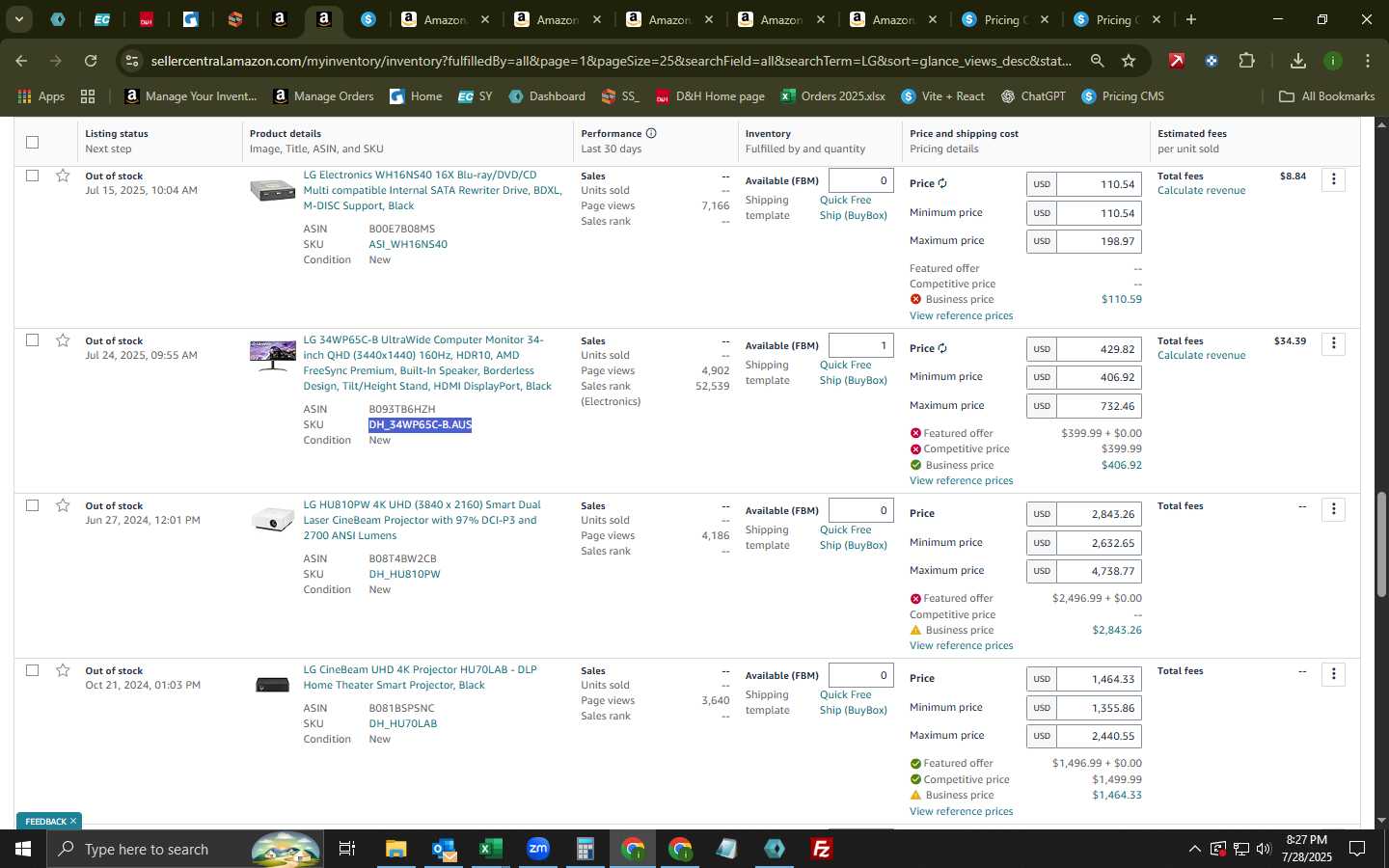The width and height of the screenshot is (1389, 868).
Task: Open the browser Extensions puzzle icon
Action: coord(1247,61)
